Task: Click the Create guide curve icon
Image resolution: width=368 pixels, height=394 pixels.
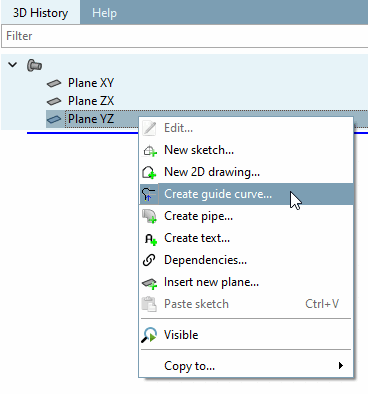Action: tap(149, 194)
